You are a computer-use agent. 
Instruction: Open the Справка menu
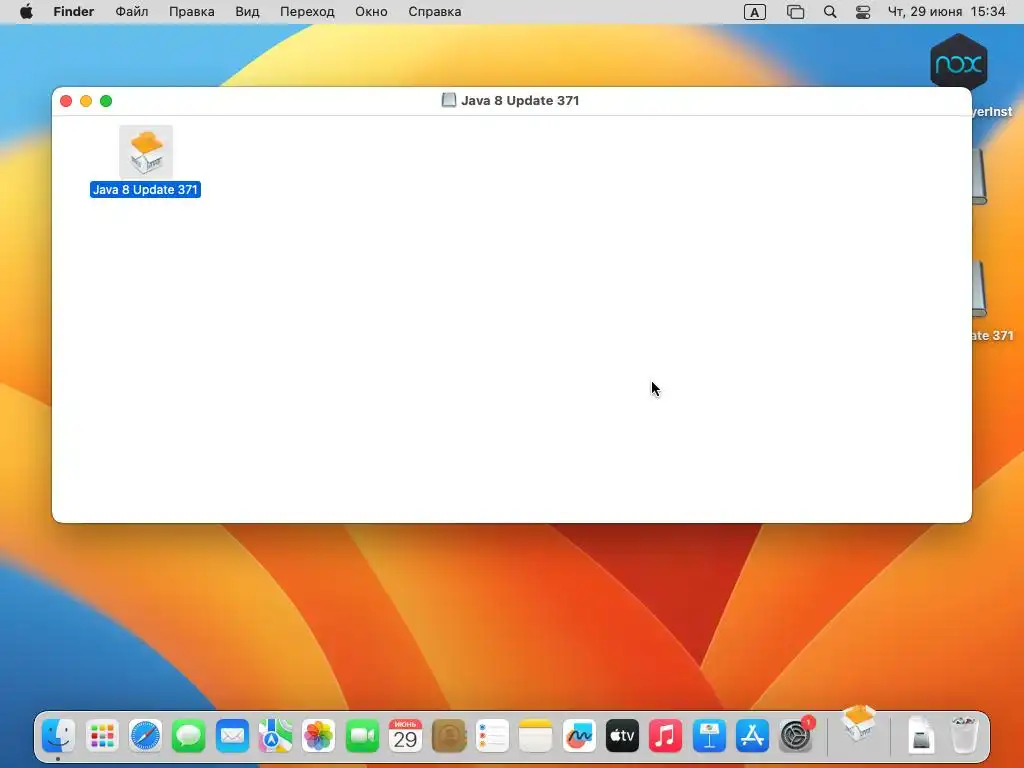click(x=434, y=12)
